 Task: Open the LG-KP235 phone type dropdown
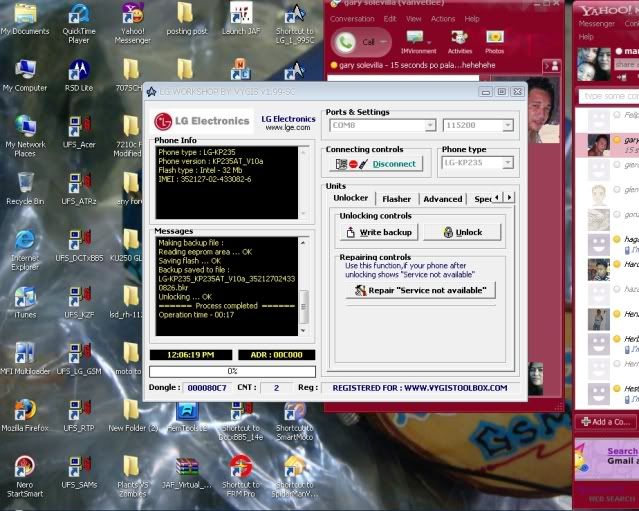tap(508, 163)
